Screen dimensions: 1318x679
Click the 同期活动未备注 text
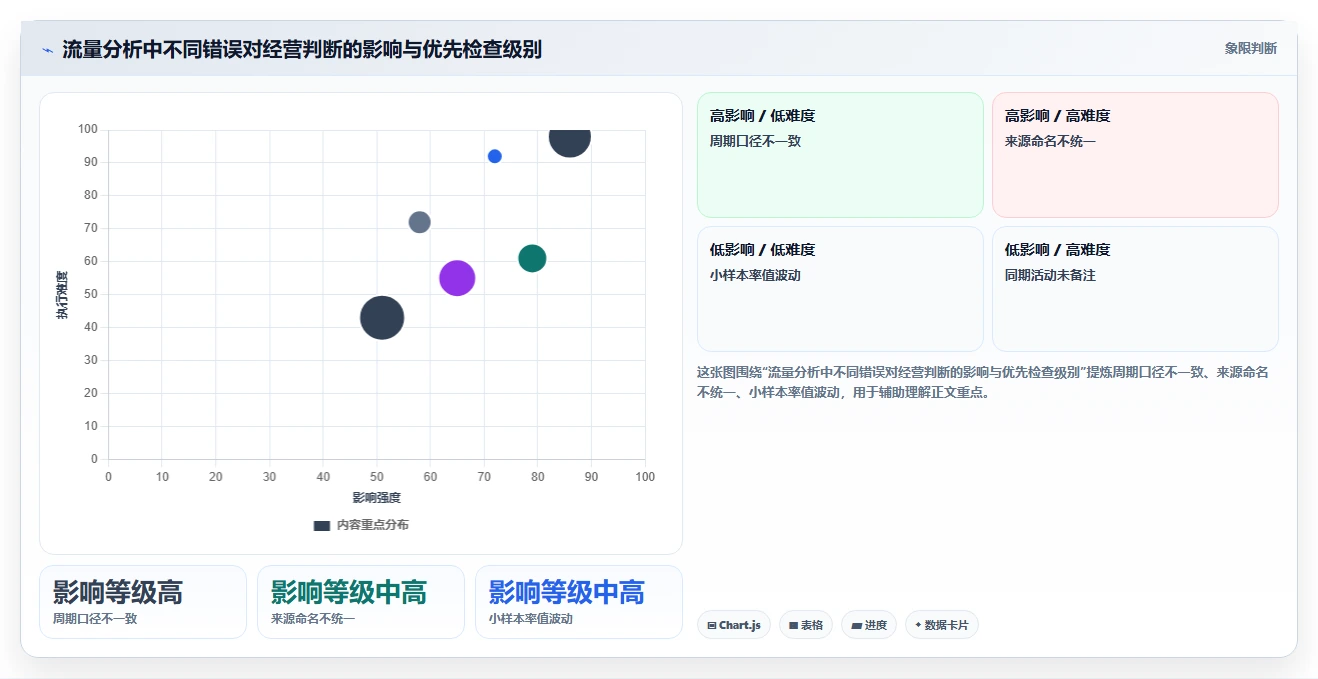click(1050, 275)
